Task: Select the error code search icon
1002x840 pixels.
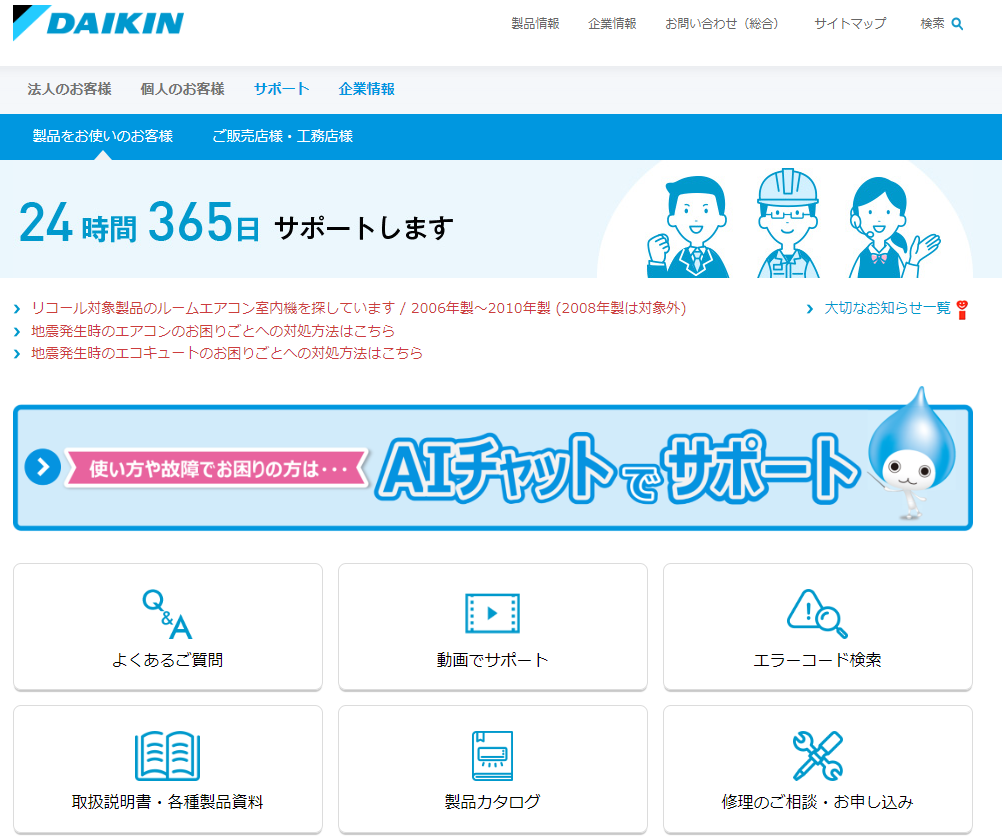Action: pyautogui.click(x=817, y=614)
